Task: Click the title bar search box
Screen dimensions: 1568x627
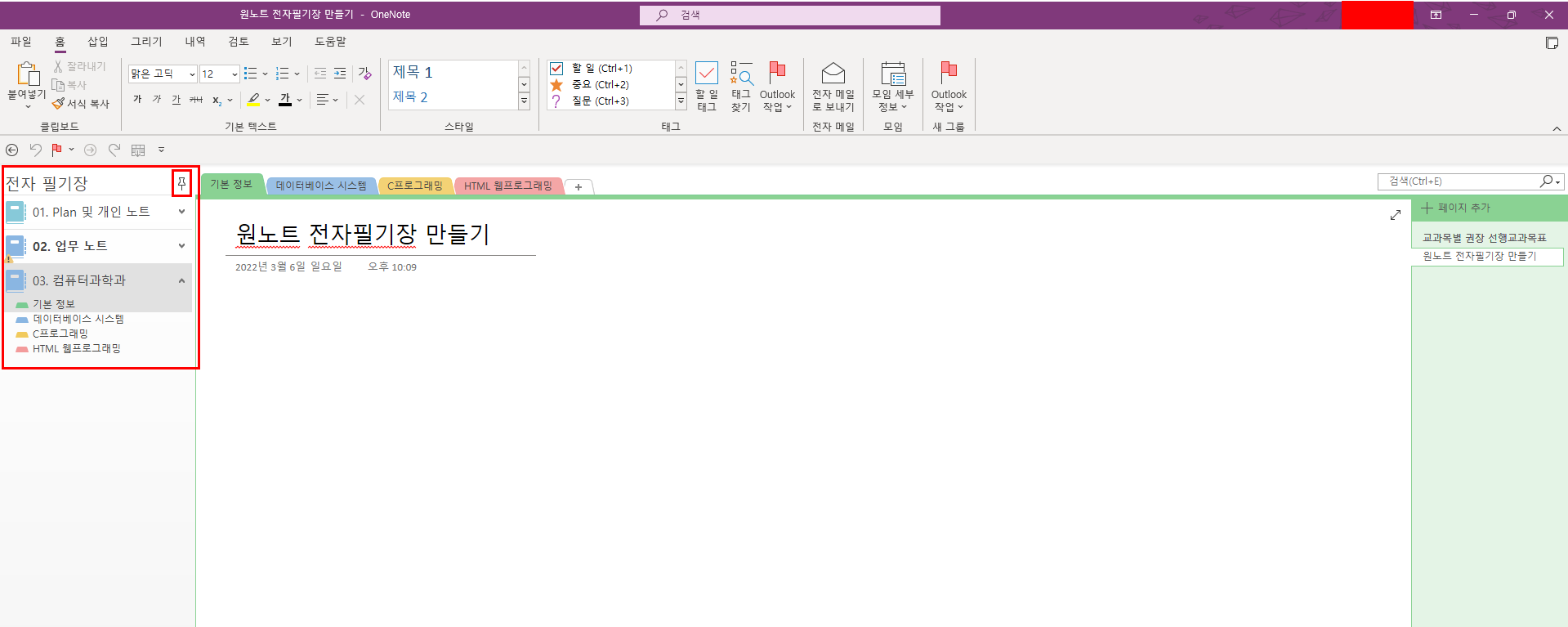Action: point(790,15)
